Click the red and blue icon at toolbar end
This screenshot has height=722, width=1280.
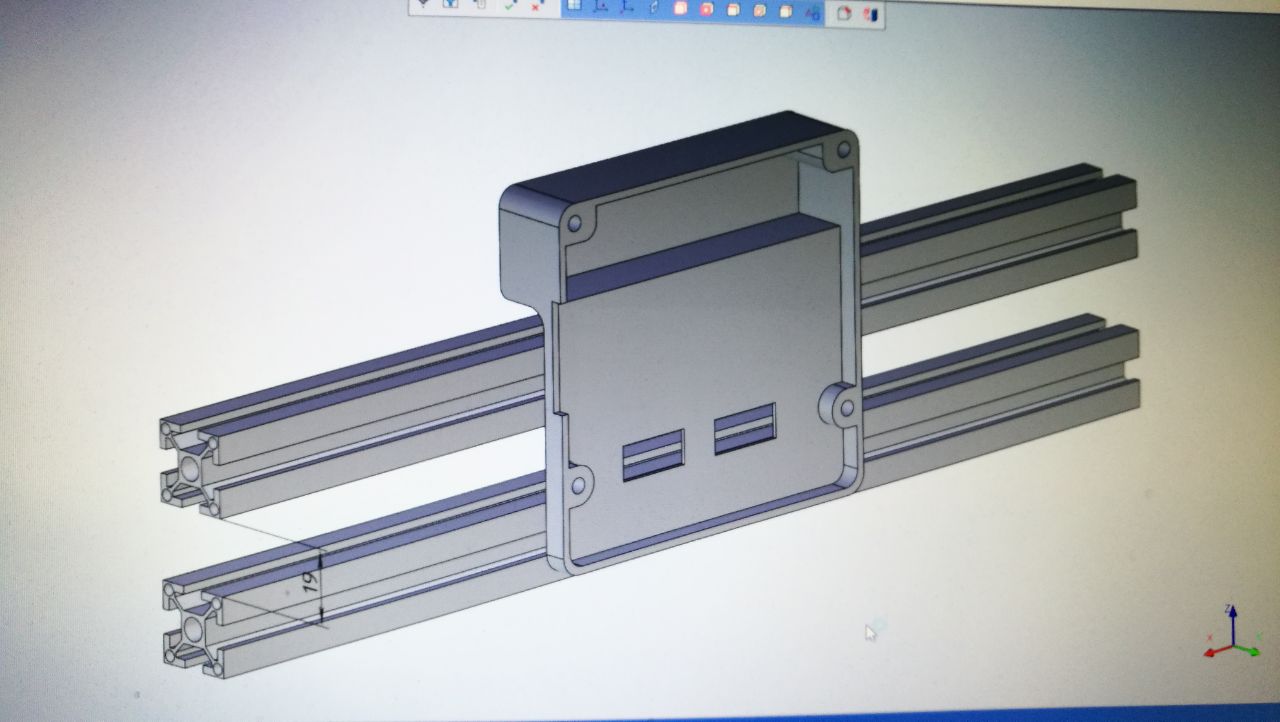[x=872, y=15]
